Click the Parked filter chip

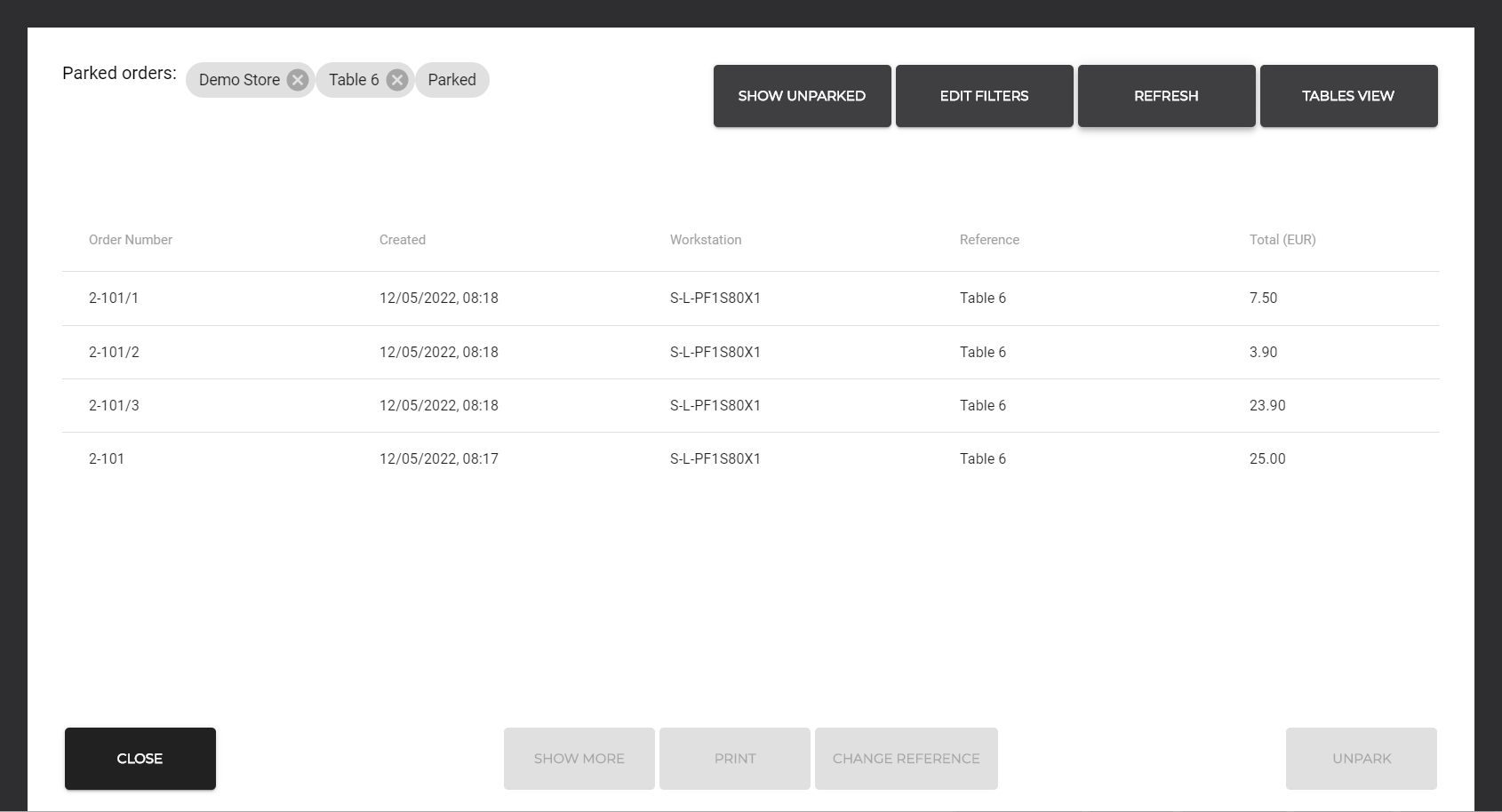451,80
